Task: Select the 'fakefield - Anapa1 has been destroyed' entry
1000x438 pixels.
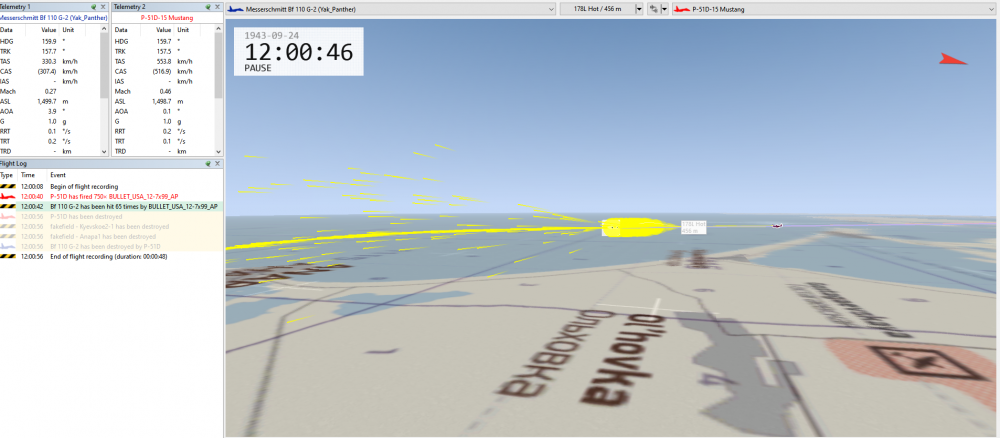Action: 112,237
